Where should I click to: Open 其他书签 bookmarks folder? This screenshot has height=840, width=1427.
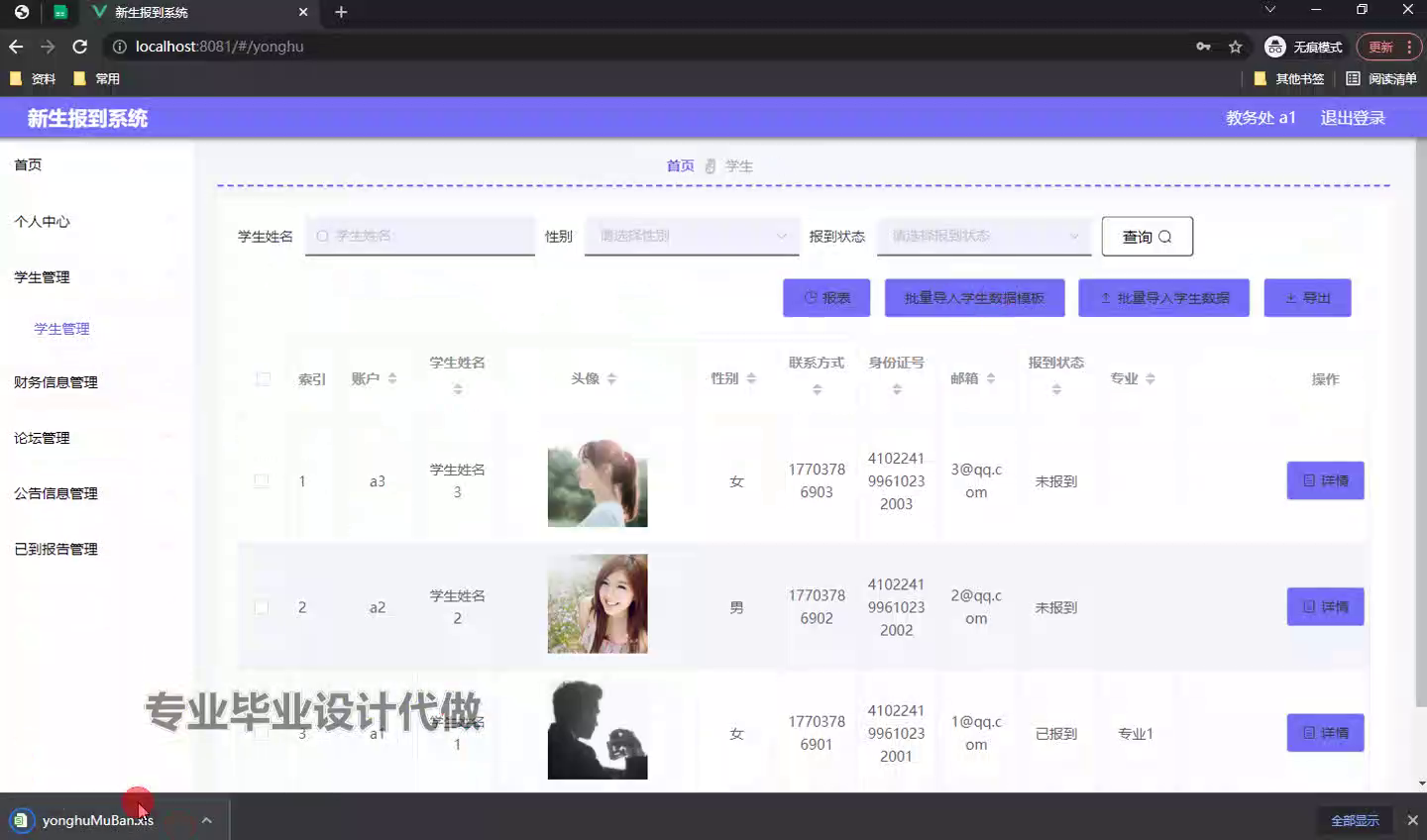click(x=1288, y=78)
